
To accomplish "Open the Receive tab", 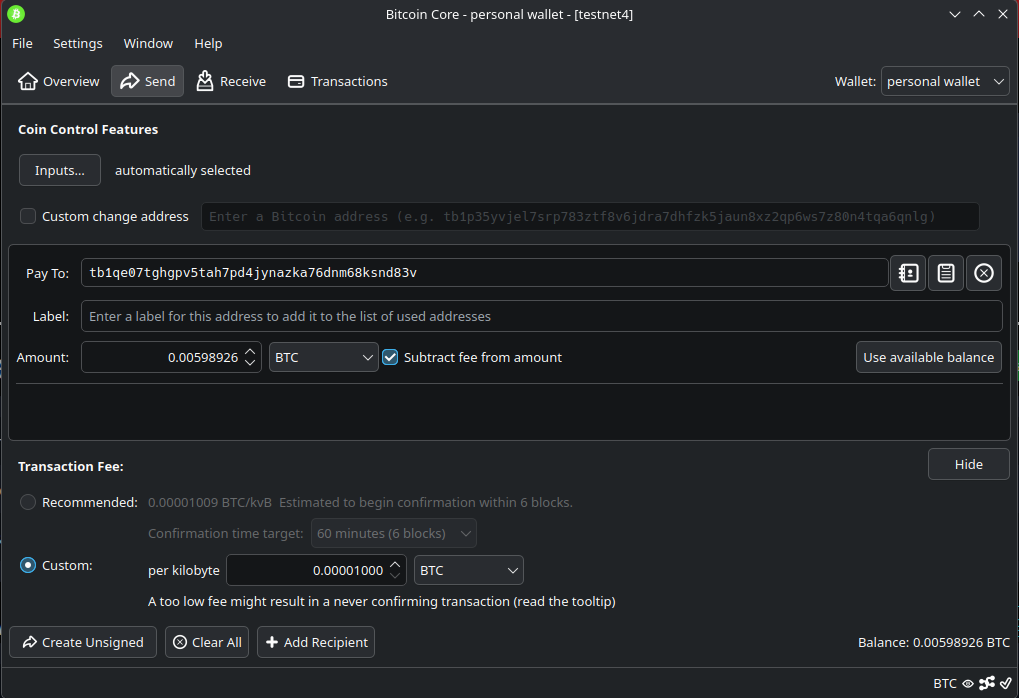I will pos(231,81).
